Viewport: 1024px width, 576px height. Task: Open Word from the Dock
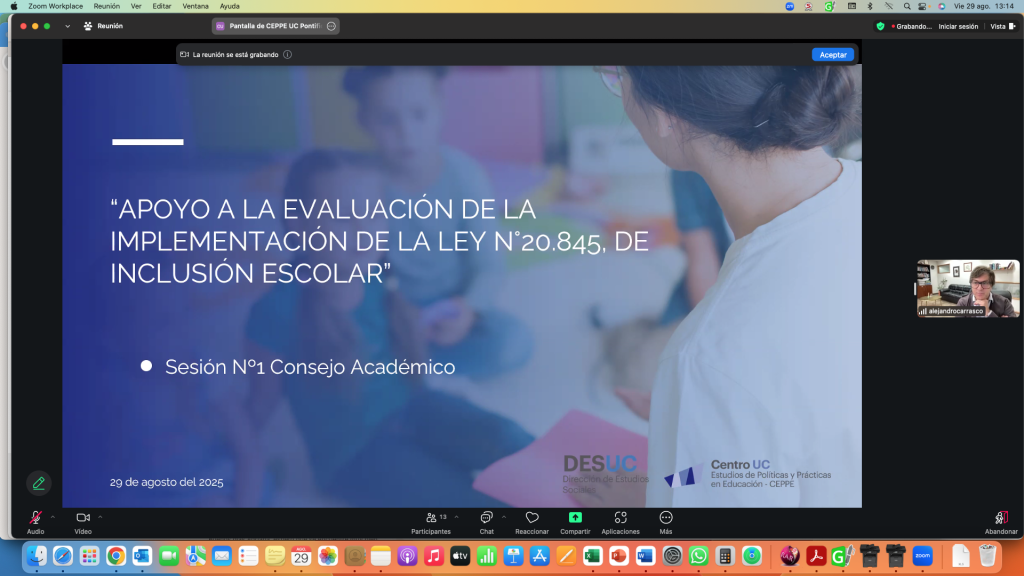point(645,556)
